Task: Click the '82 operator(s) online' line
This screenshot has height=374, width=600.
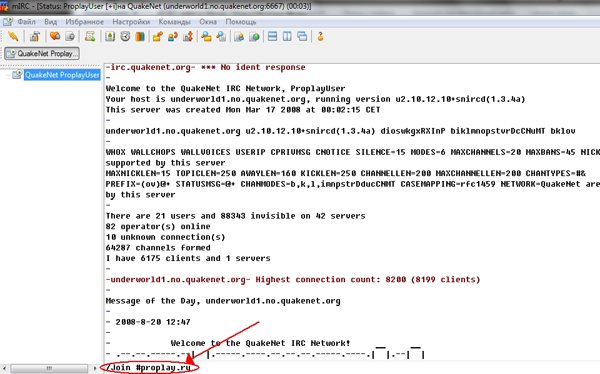Action: 158,227
